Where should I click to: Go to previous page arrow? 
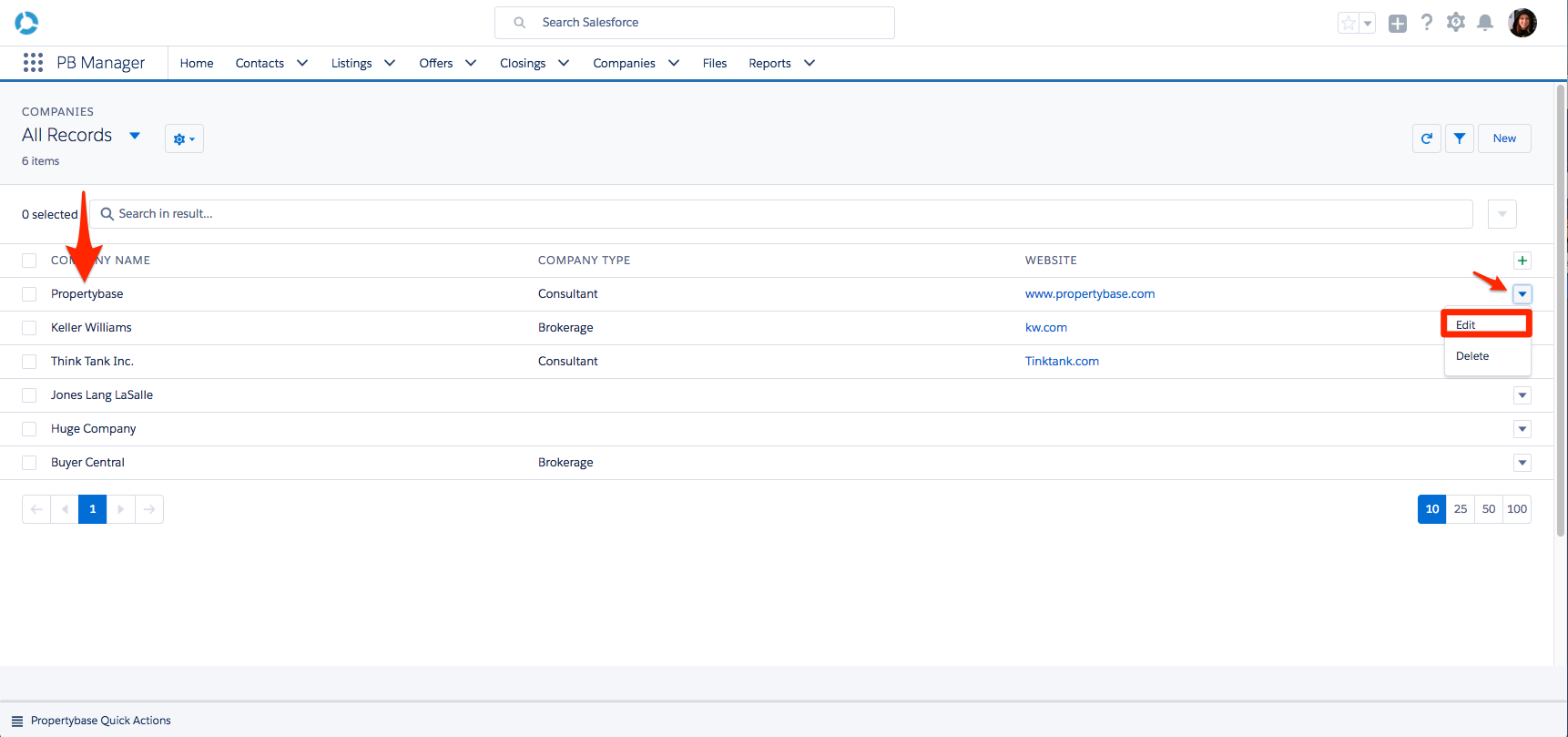click(65, 509)
